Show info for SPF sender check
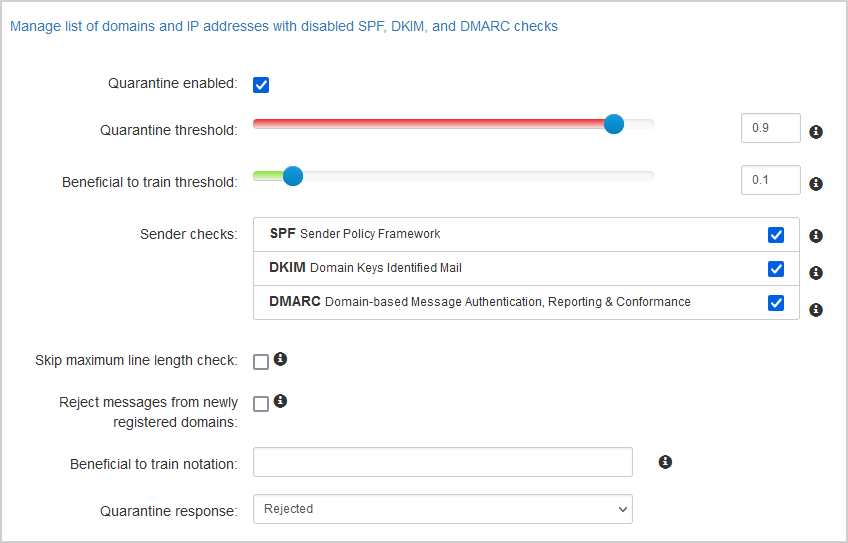 pyautogui.click(x=816, y=236)
